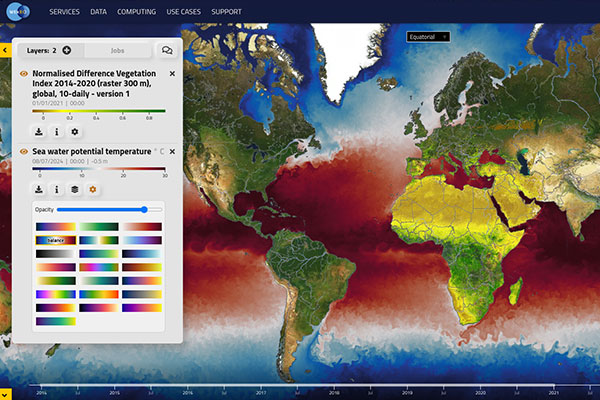This screenshot has height=400, width=600.
Task: Add a new layer with the plus icon
Action: click(67, 49)
